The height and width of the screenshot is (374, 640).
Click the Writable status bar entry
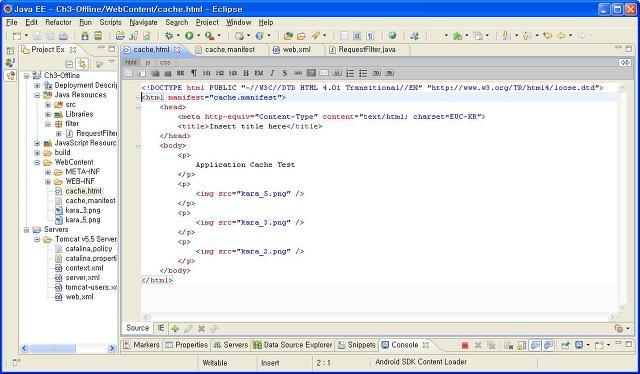pyautogui.click(x=215, y=363)
